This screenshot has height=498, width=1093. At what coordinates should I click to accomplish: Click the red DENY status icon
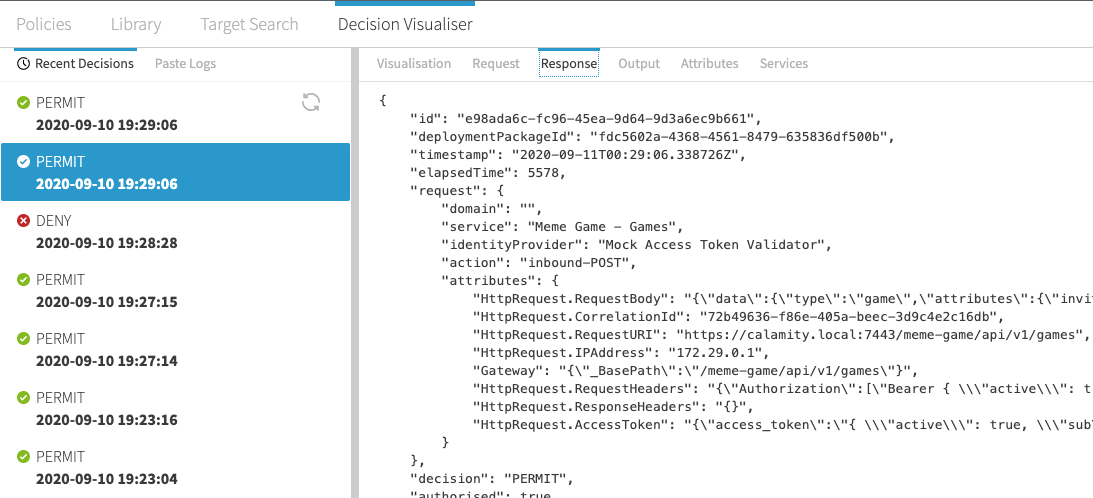(x=23, y=220)
